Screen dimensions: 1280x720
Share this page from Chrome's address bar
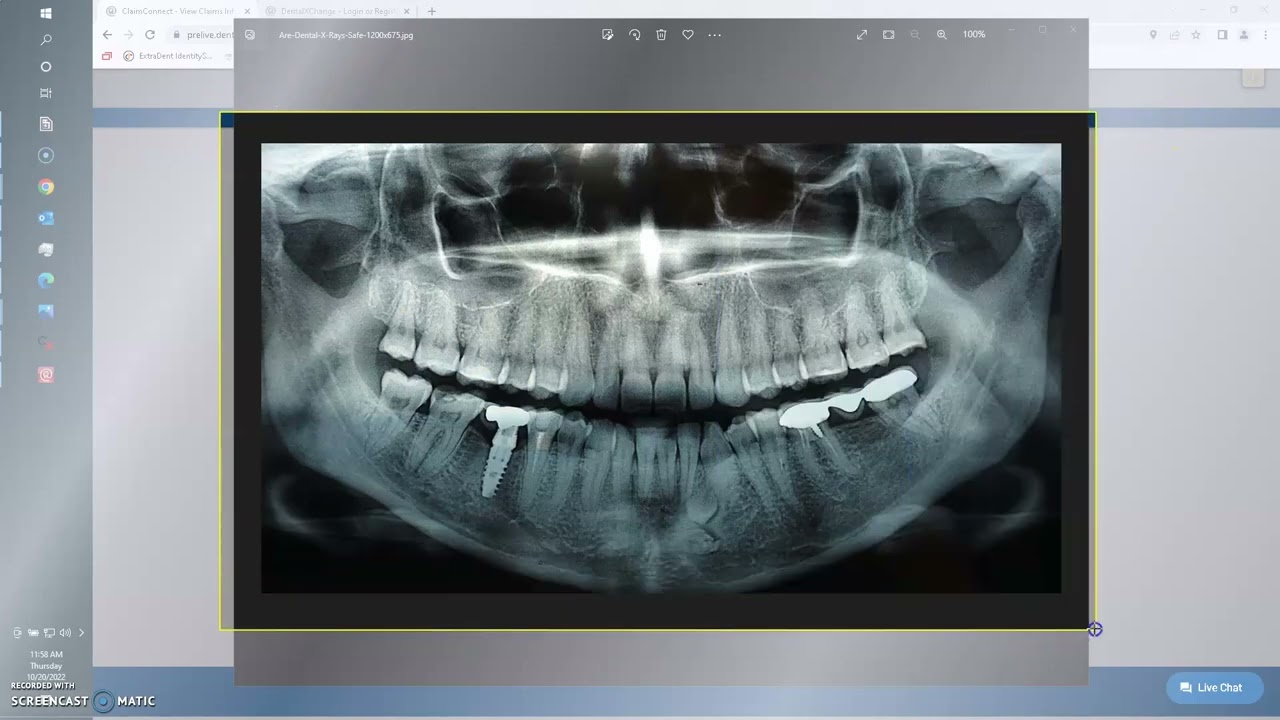click(1174, 34)
